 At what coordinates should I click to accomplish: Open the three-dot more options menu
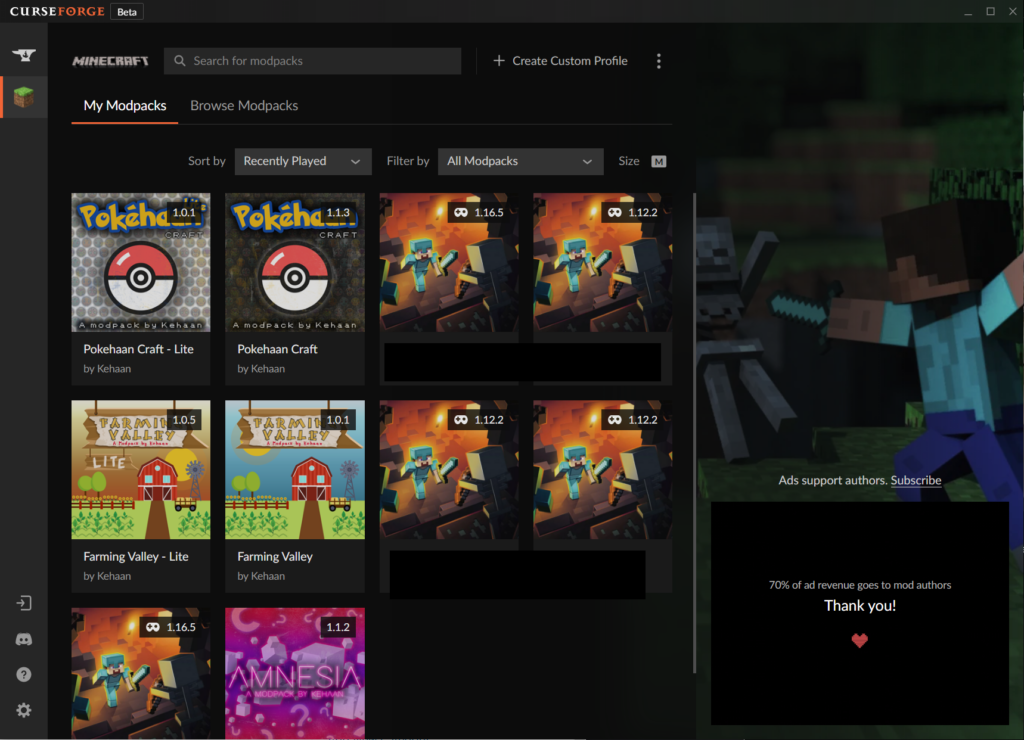tap(658, 61)
